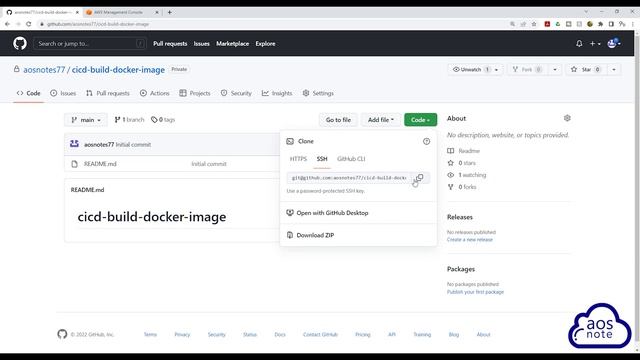640x360 pixels.
Task: Click the Unwatch button
Action: 471,69
